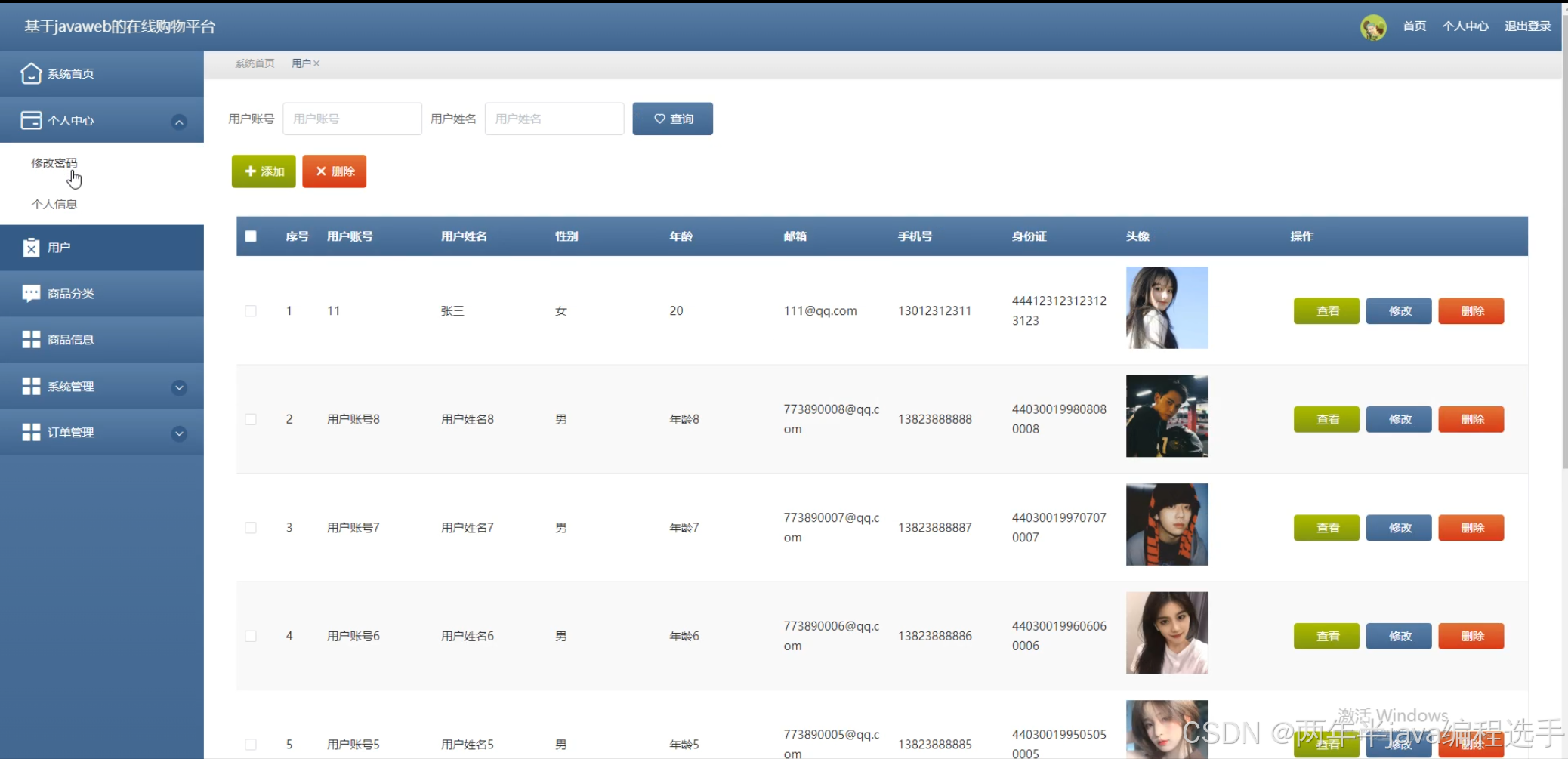This screenshot has width=1568, height=759.
Task: Click 删除 for 用户账号8
Action: pos(1471,419)
